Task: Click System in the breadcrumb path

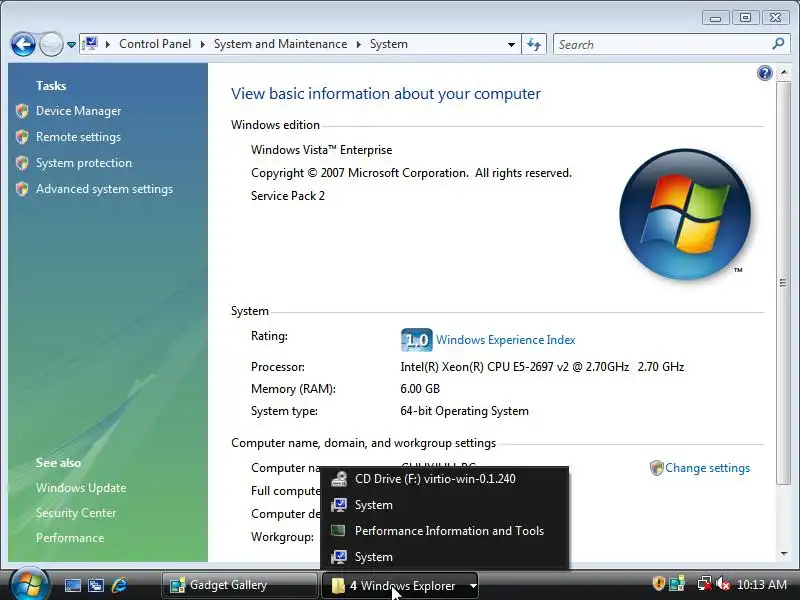Action: [x=389, y=44]
